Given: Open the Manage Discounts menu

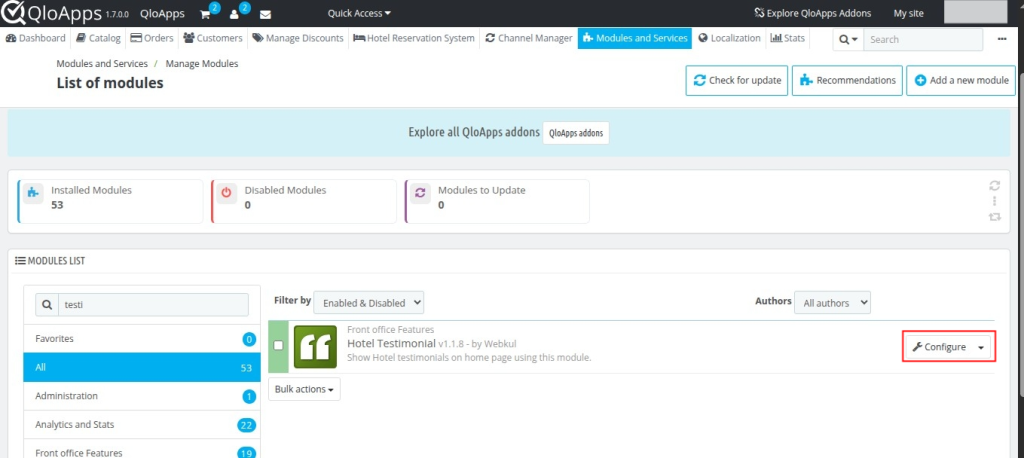Looking at the screenshot, I should coord(298,38).
